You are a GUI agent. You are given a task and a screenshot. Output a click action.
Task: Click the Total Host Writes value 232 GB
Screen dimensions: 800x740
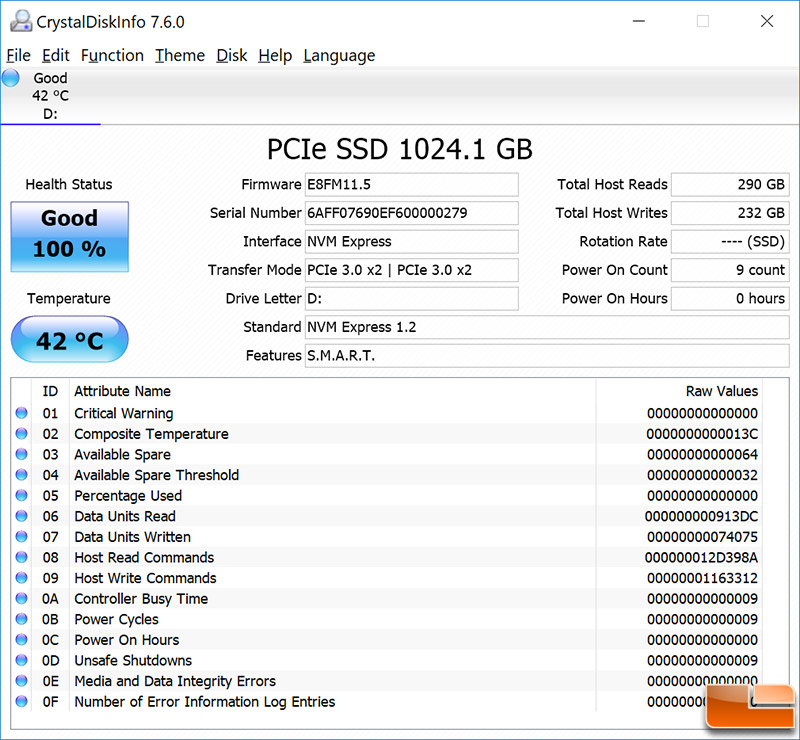tap(730, 213)
